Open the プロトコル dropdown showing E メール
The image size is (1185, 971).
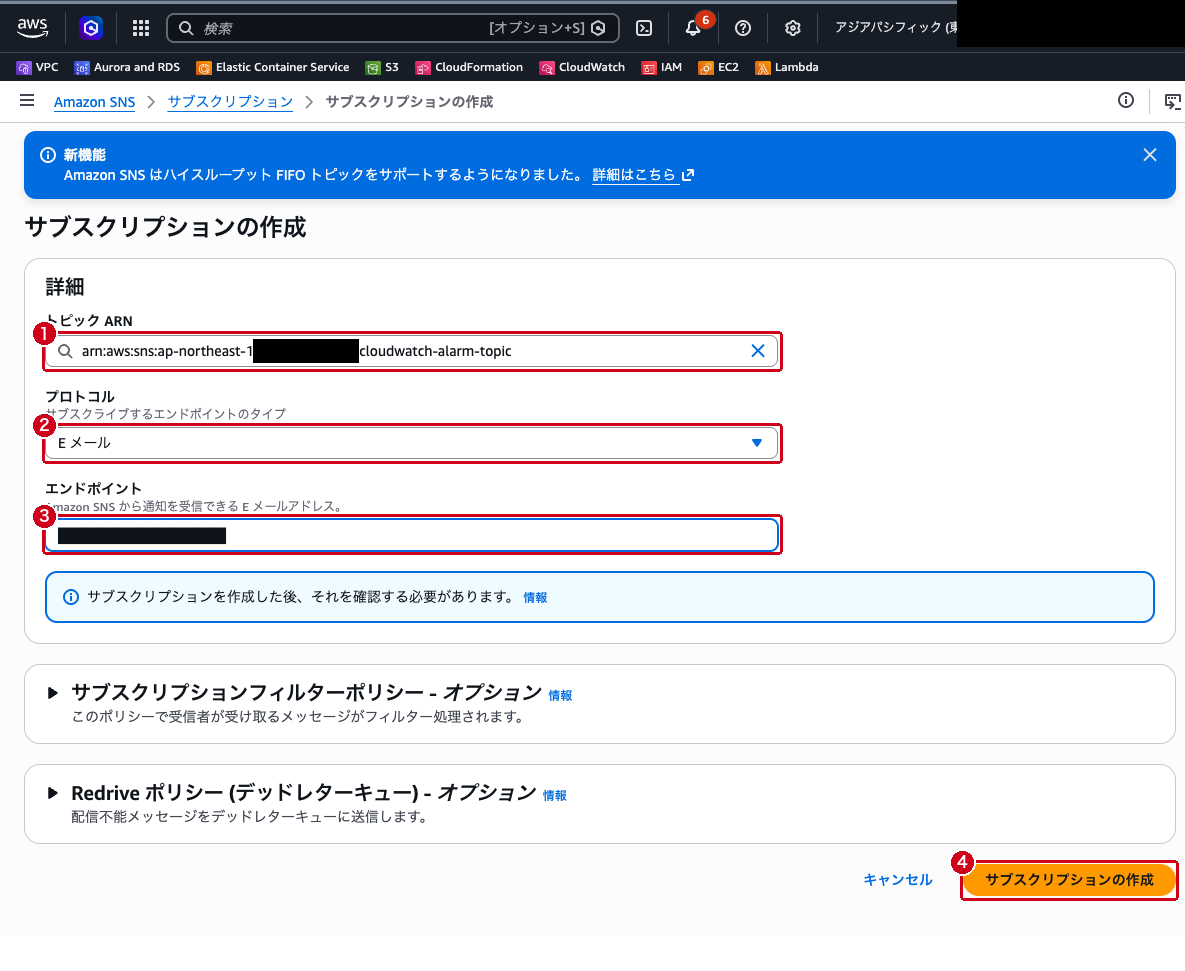(x=412, y=443)
